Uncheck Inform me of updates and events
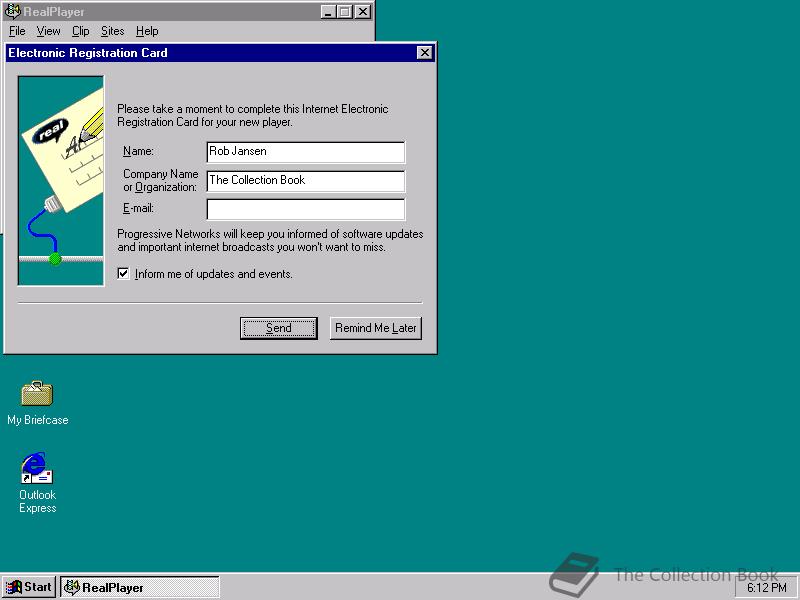 pyautogui.click(x=123, y=273)
